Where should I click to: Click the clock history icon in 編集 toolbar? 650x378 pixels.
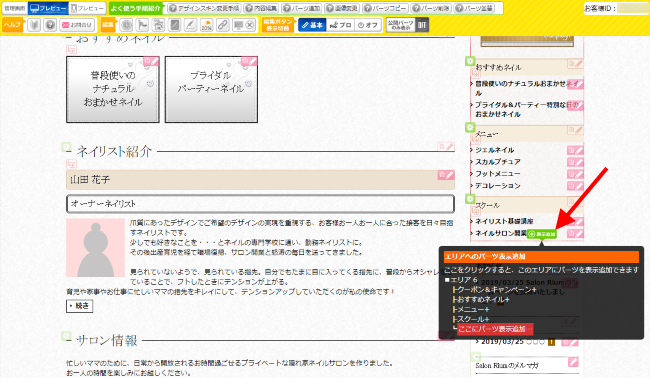pyautogui.click(x=126, y=25)
